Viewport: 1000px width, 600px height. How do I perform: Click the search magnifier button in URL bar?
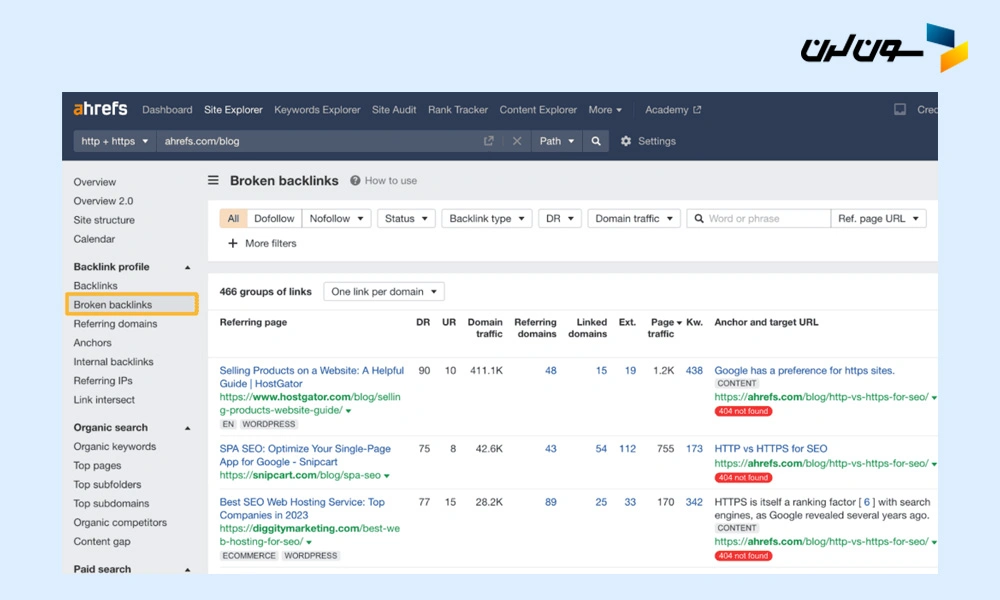[596, 141]
